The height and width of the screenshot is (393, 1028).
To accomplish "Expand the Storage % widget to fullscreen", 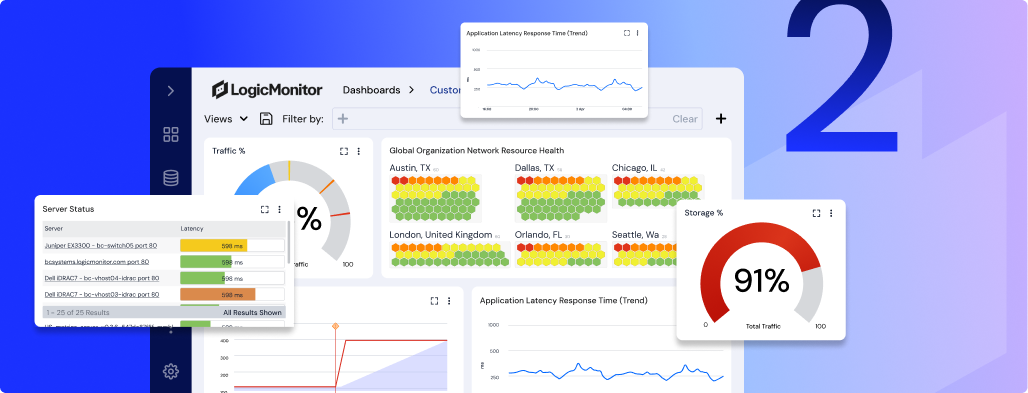I will tap(816, 213).
